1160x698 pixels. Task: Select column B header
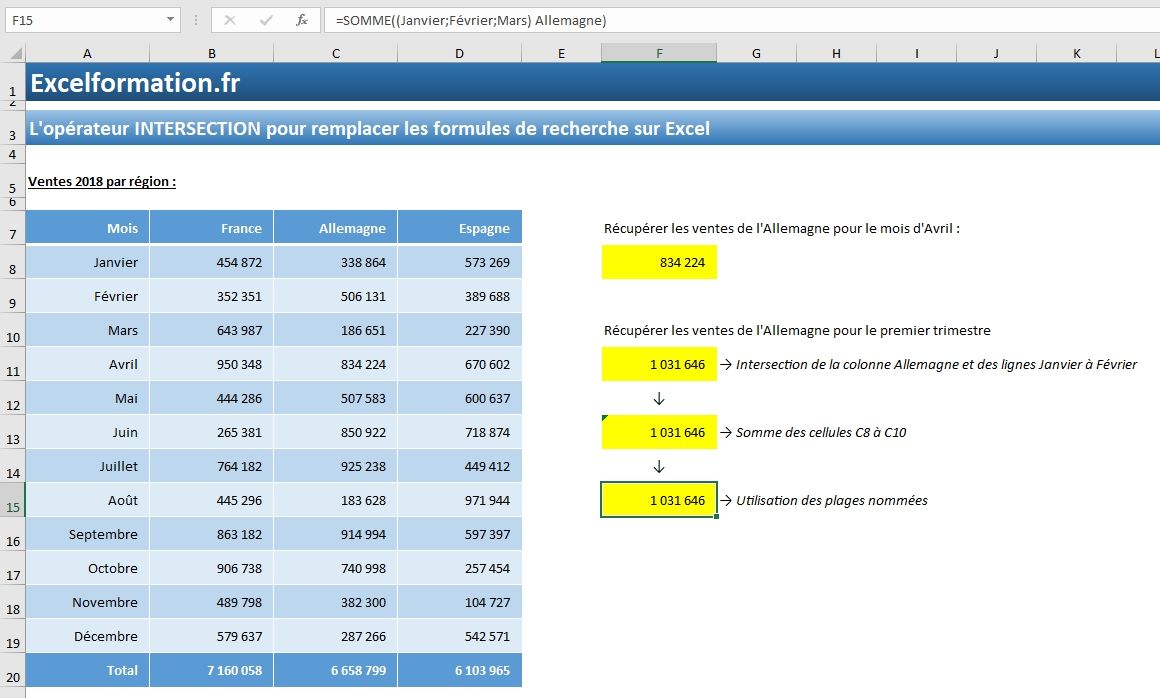(212, 53)
